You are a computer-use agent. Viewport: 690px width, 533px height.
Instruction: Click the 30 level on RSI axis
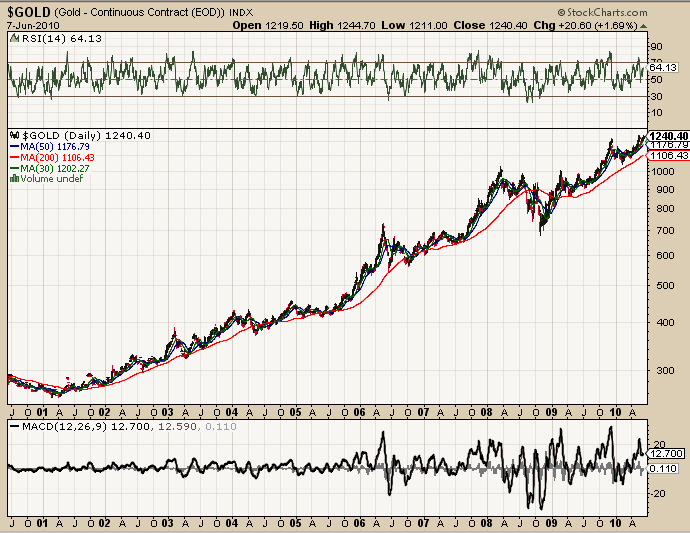(656, 96)
